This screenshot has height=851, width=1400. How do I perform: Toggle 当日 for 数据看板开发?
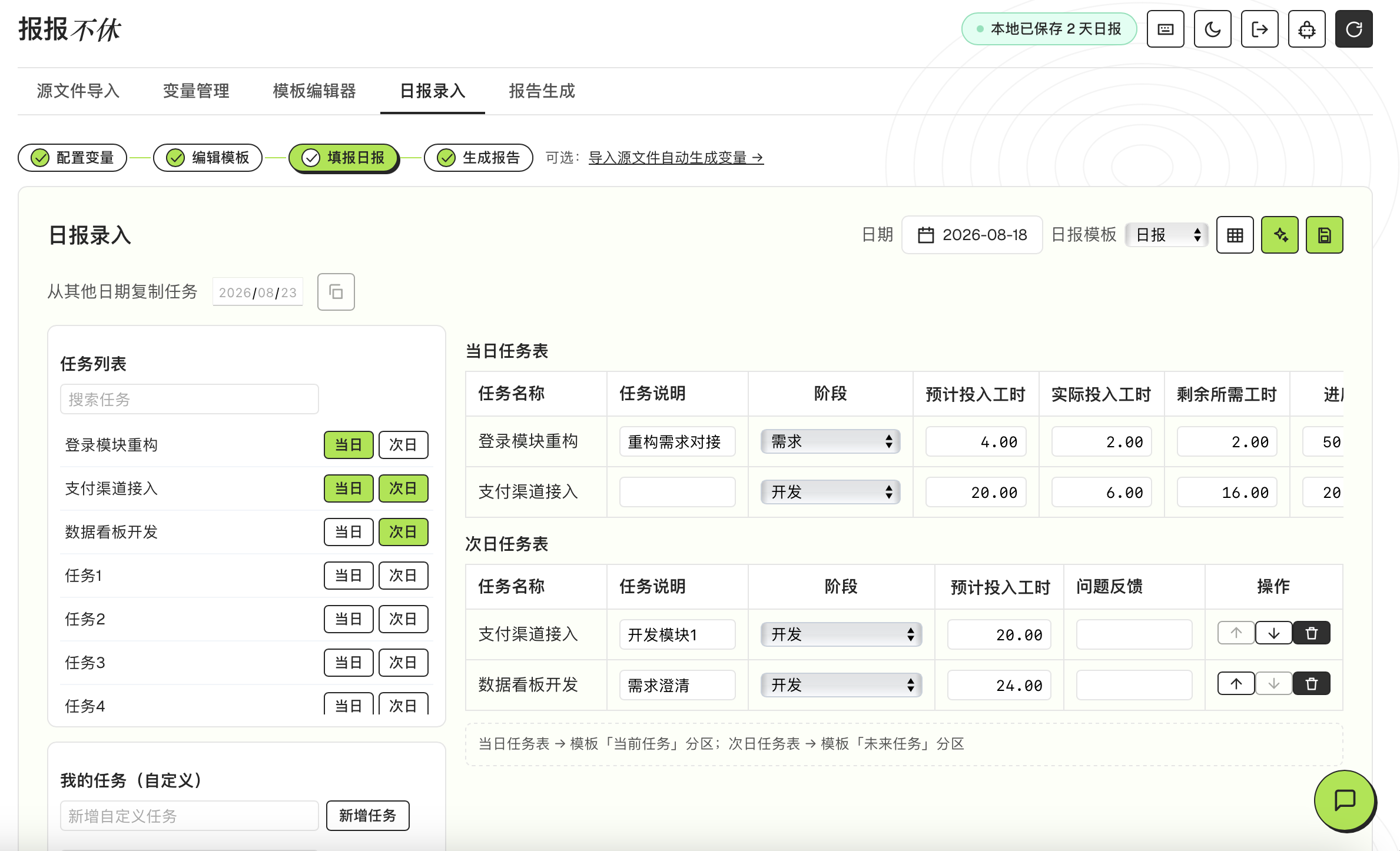coord(349,531)
